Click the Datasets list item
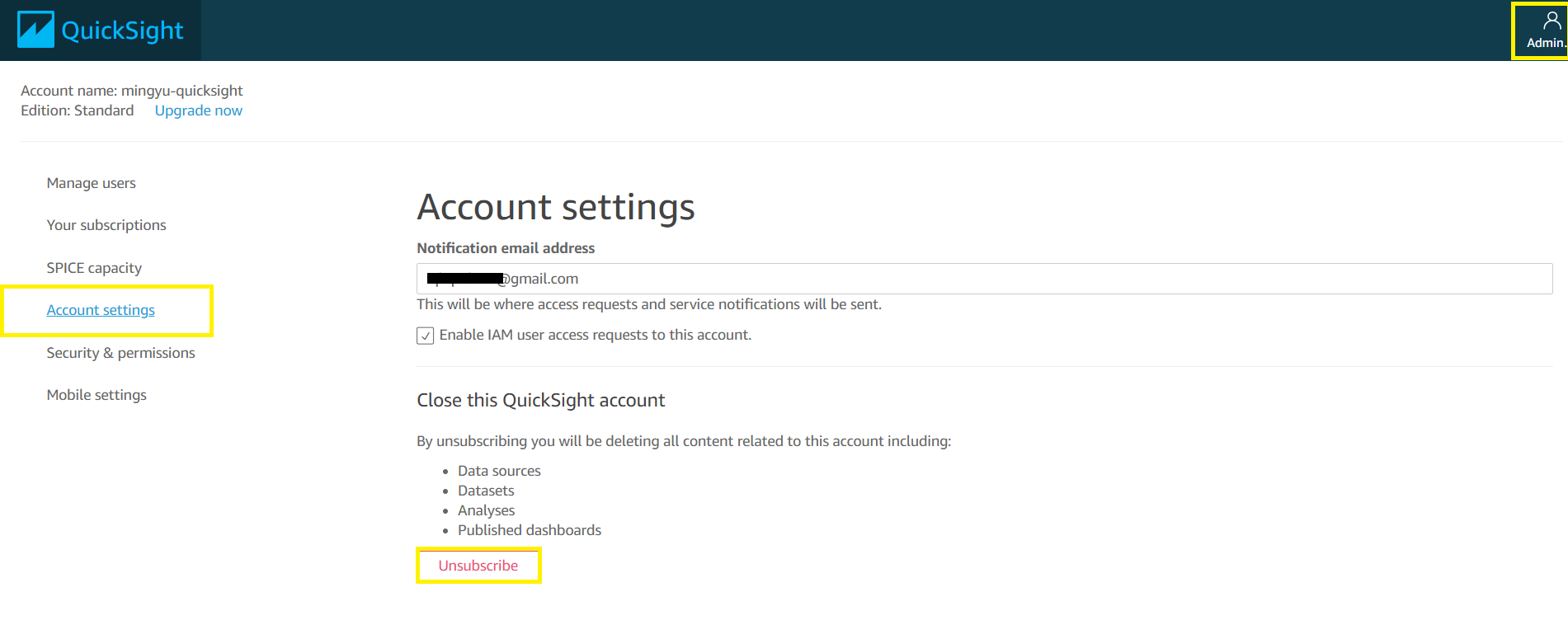 coord(486,491)
